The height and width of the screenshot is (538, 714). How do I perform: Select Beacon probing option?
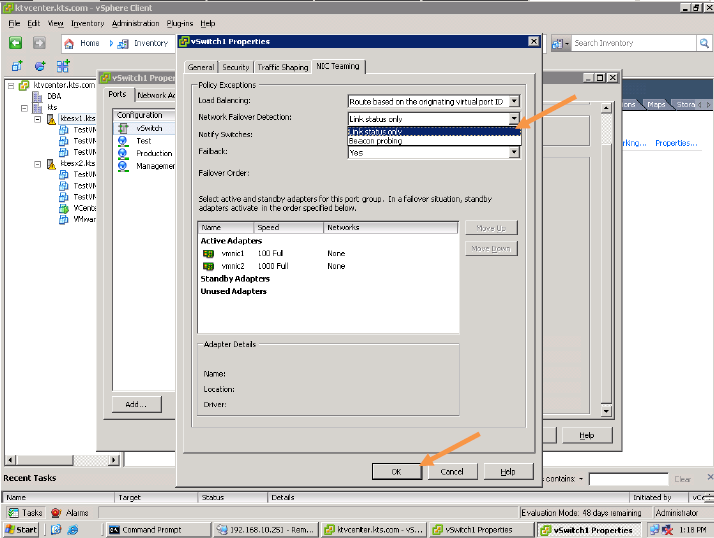point(434,141)
